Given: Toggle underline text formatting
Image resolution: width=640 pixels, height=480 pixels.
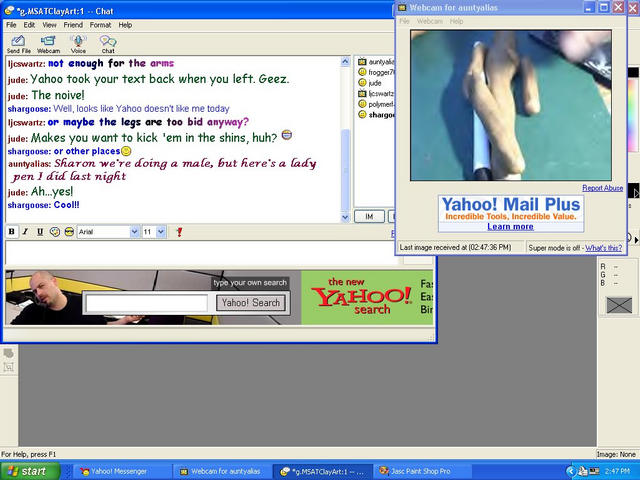Looking at the screenshot, I should coord(40,232).
